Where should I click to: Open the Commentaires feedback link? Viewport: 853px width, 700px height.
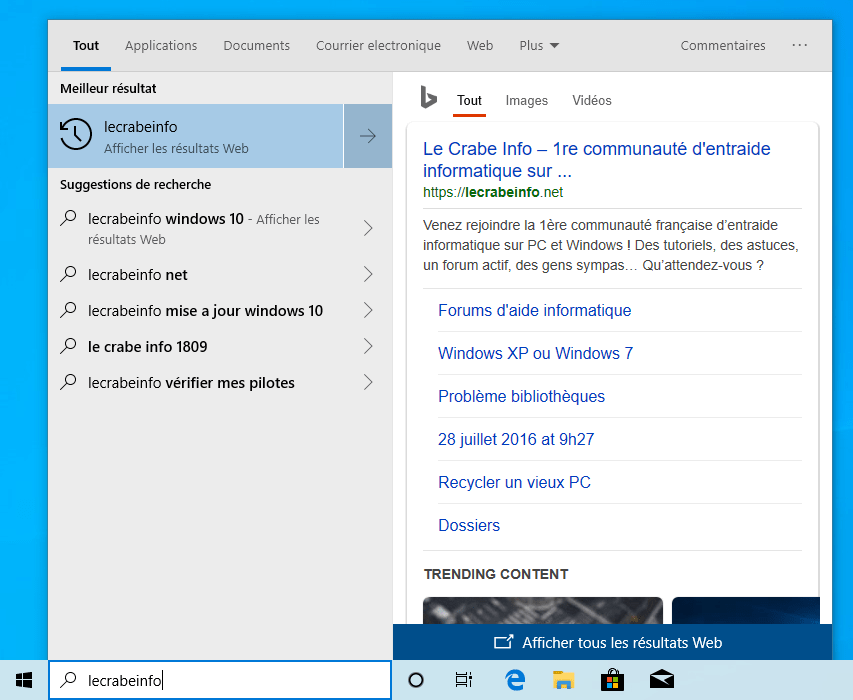723,46
